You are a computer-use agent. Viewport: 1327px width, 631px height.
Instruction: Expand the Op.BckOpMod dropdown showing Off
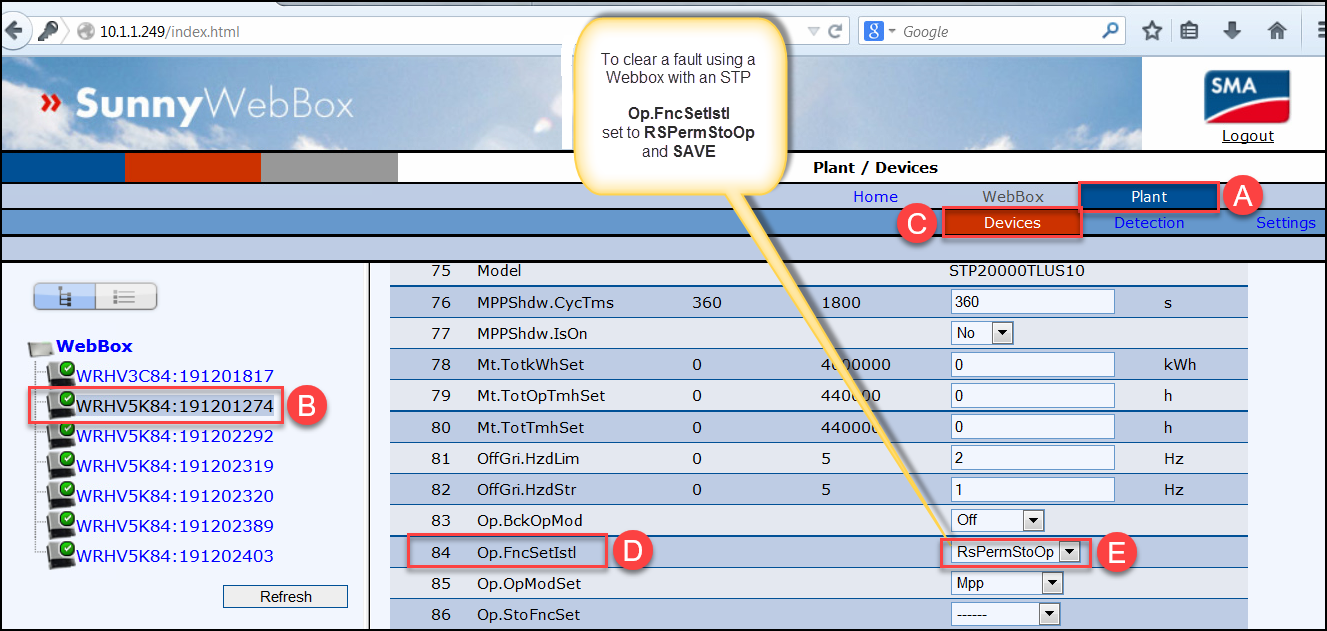click(x=1036, y=520)
